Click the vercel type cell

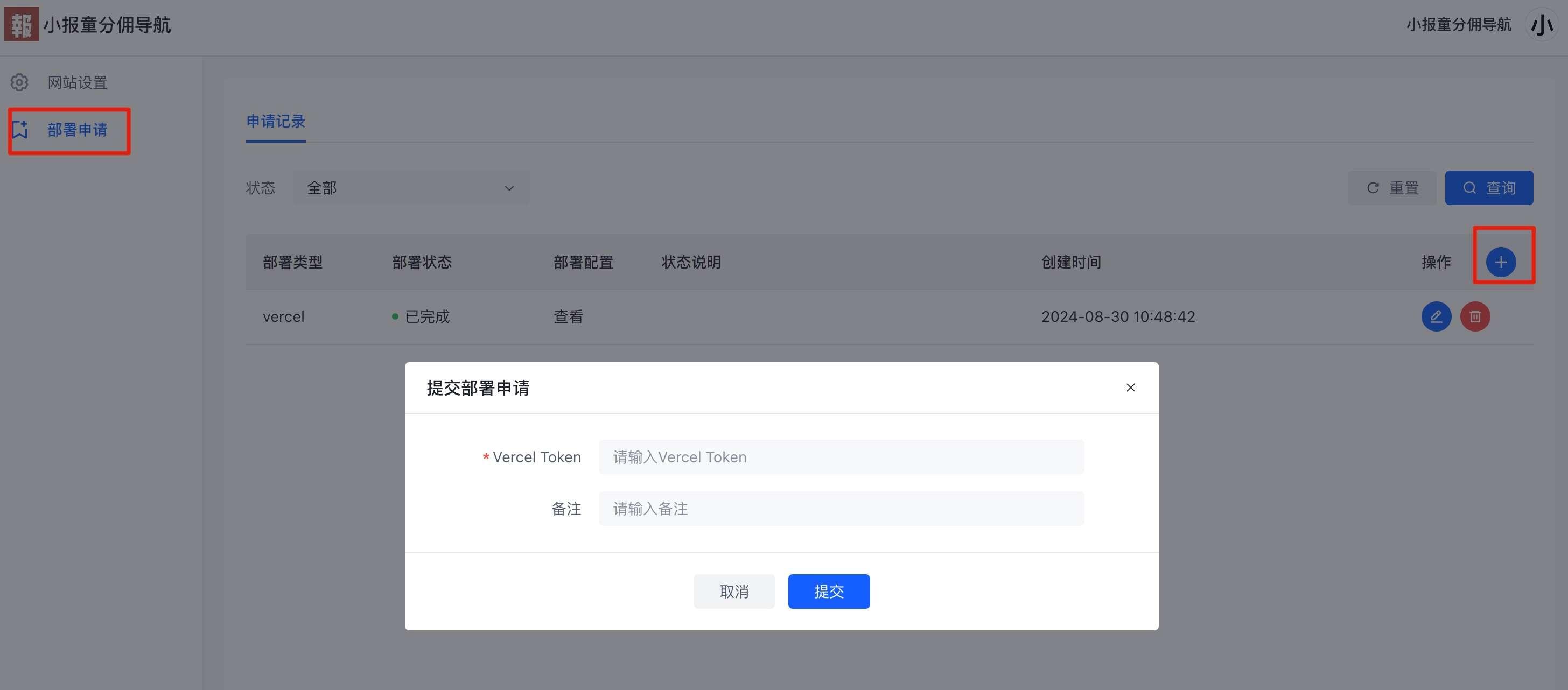pyautogui.click(x=284, y=316)
